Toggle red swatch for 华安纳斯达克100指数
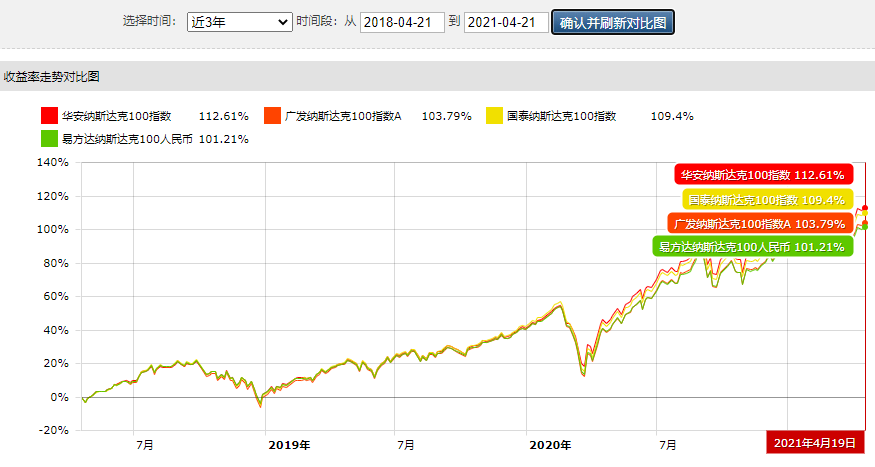The height and width of the screenshot is (467, 875). (x=49, y=115)
